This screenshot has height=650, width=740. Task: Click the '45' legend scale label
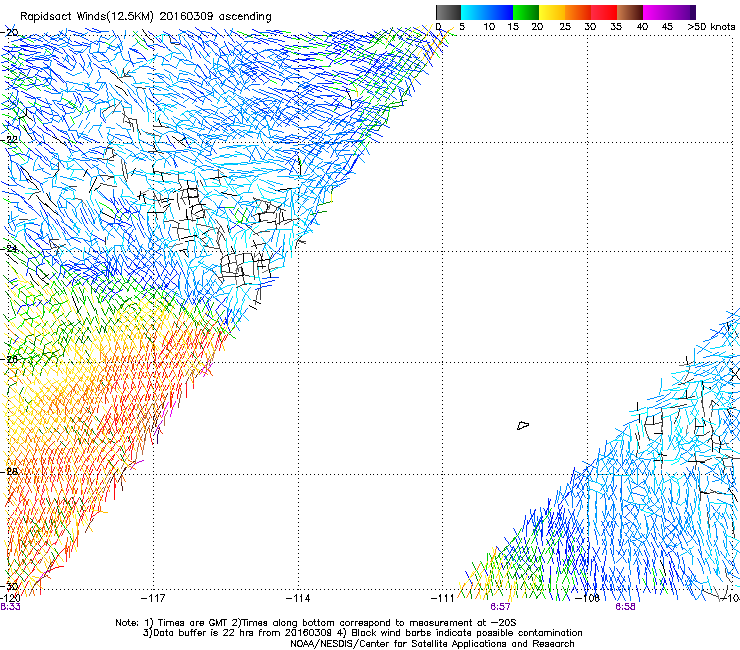pyautogui.click(x=667, y=26)
